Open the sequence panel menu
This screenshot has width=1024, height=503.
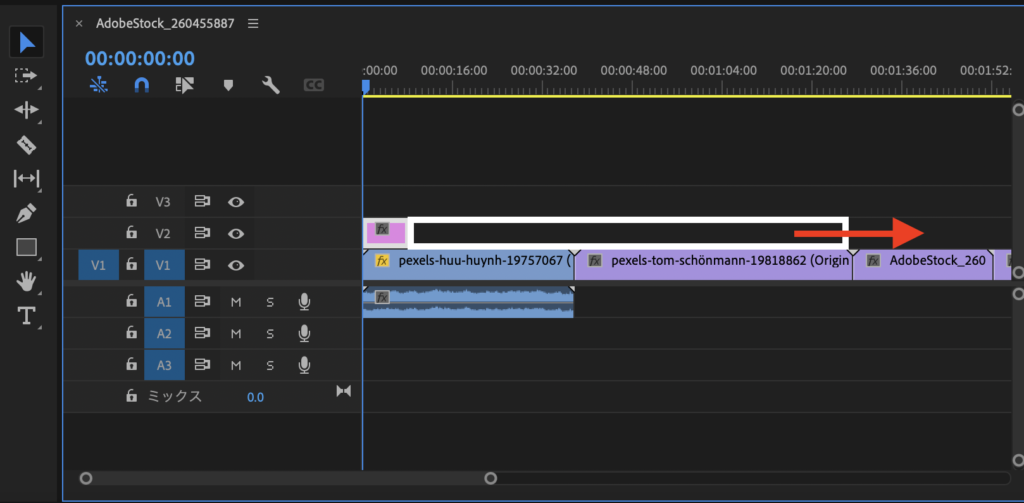pos(253,23)
